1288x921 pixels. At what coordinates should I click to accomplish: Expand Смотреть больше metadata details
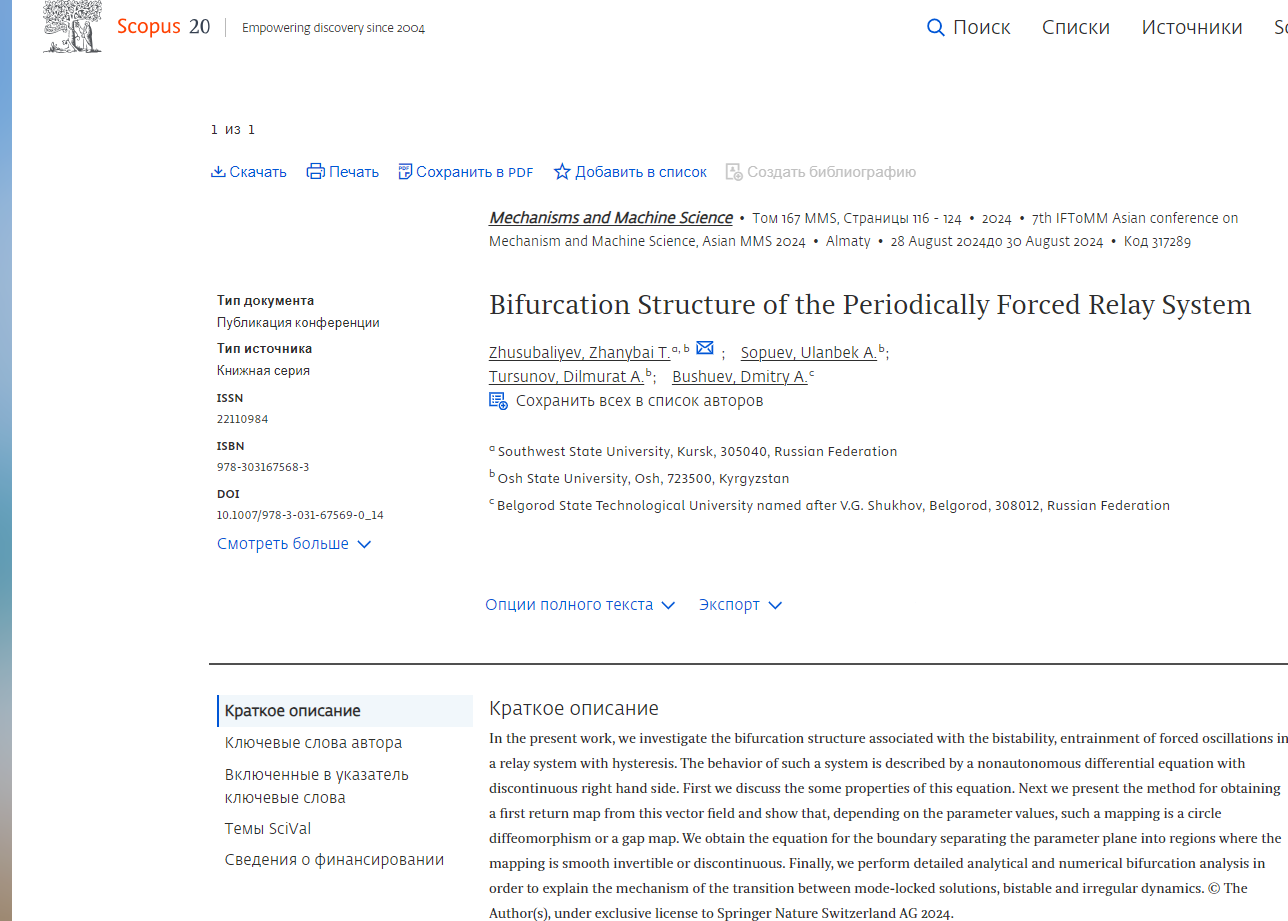pos(294,544)
